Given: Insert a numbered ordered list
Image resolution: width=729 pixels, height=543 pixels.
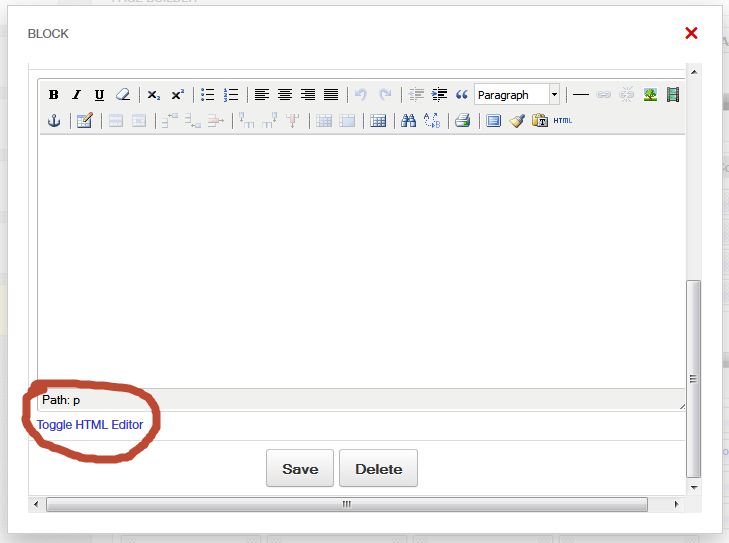Looking at the screenshot, I should pyautogui.click(x=231, y=95).
